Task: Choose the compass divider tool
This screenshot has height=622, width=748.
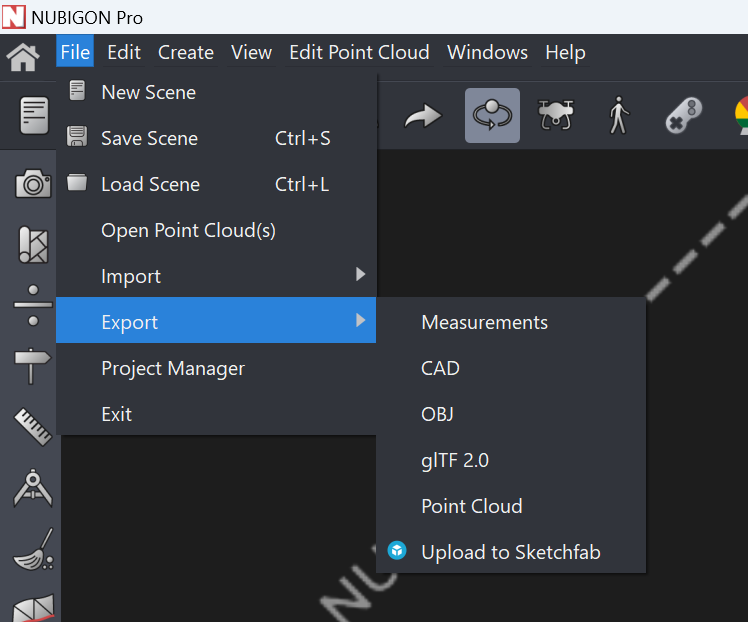Action: click(33, 488)
